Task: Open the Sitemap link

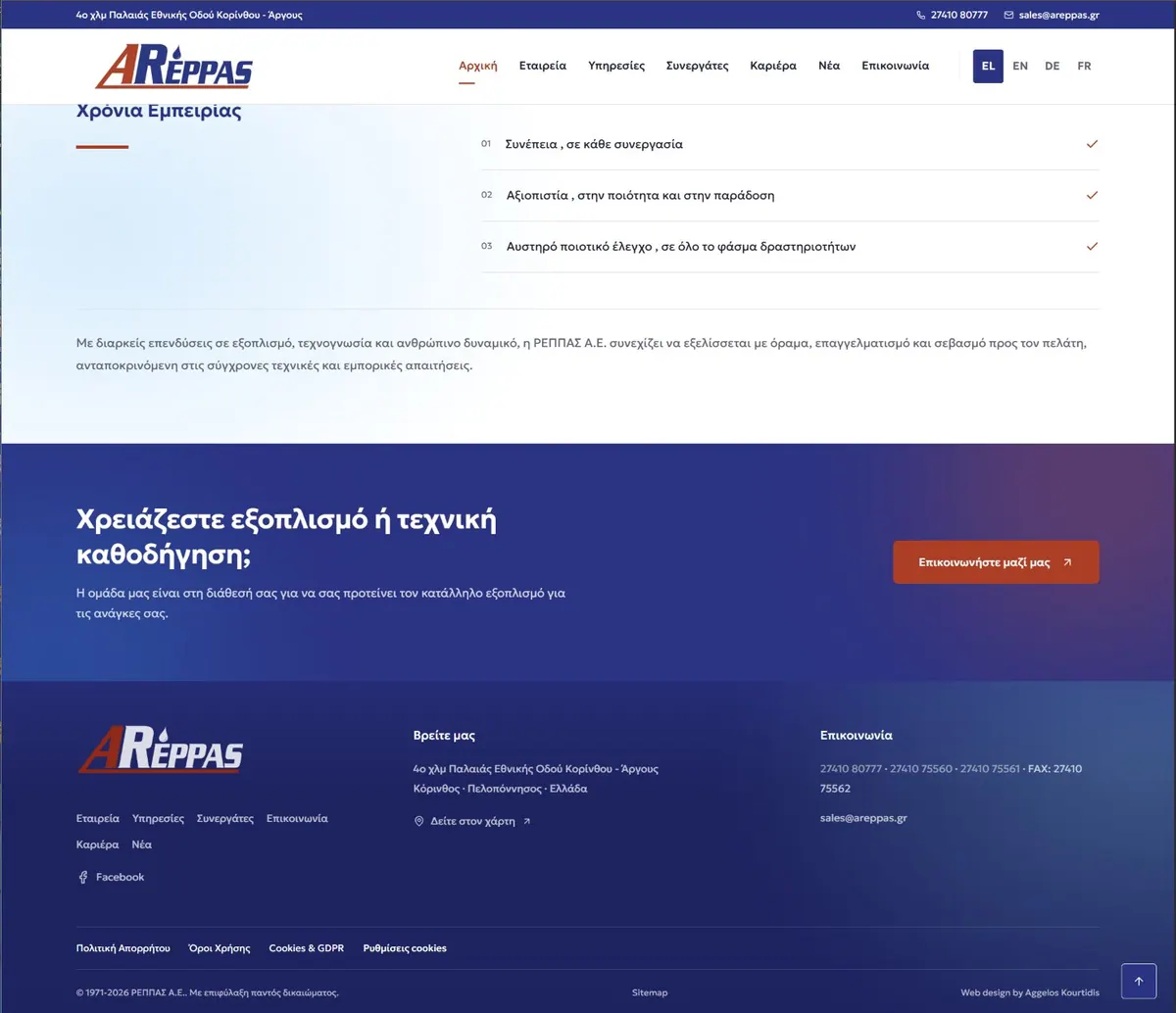Action: point(650,992)
